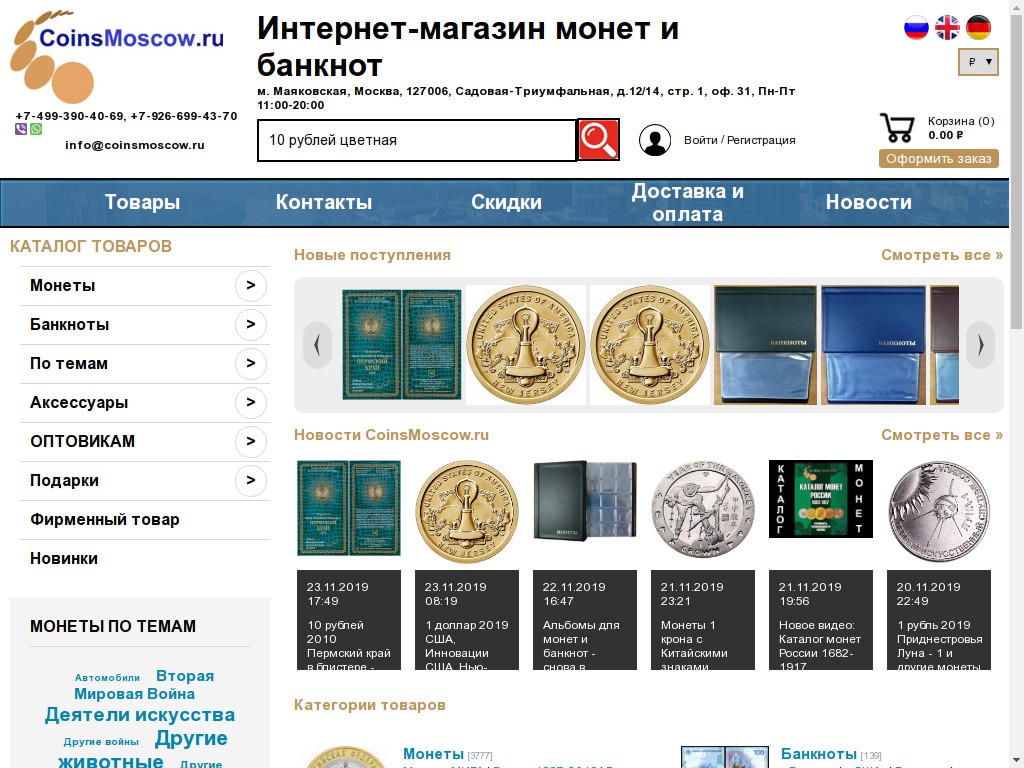Open the Товары navigation menu item

pyautogui.click(x=142, y=202)
